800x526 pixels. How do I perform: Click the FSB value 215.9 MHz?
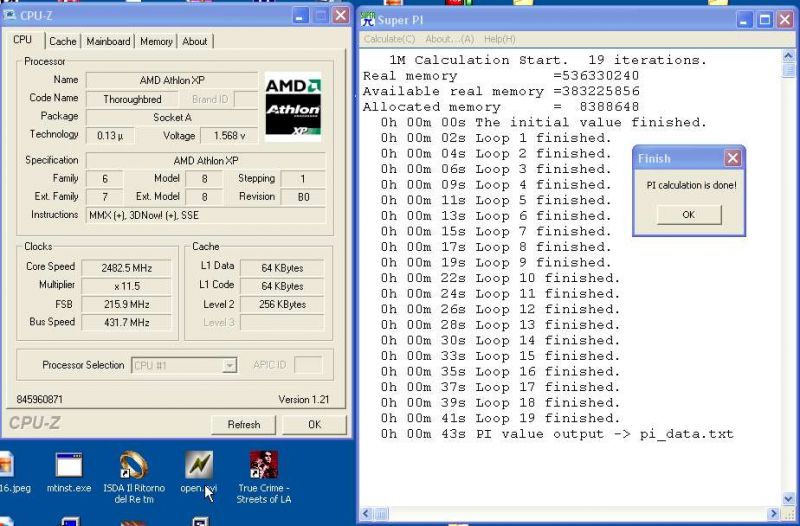pos(127,305)
